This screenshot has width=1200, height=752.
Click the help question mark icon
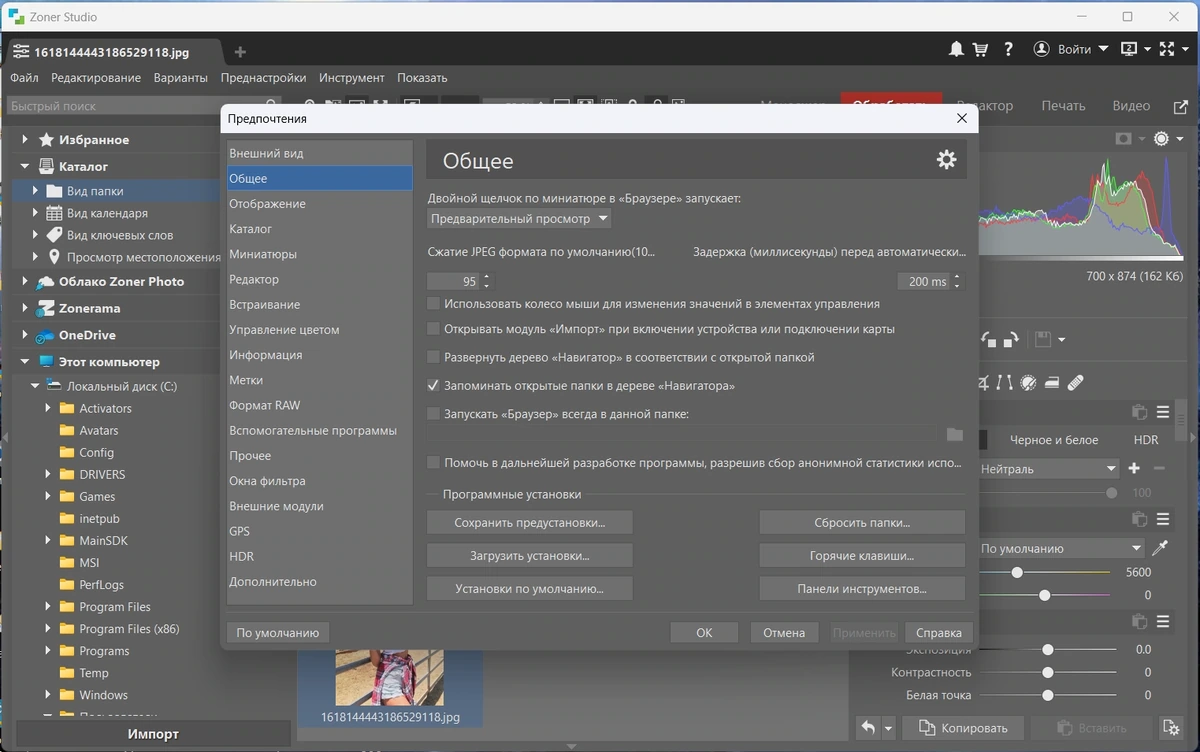tap(1008, 49)
